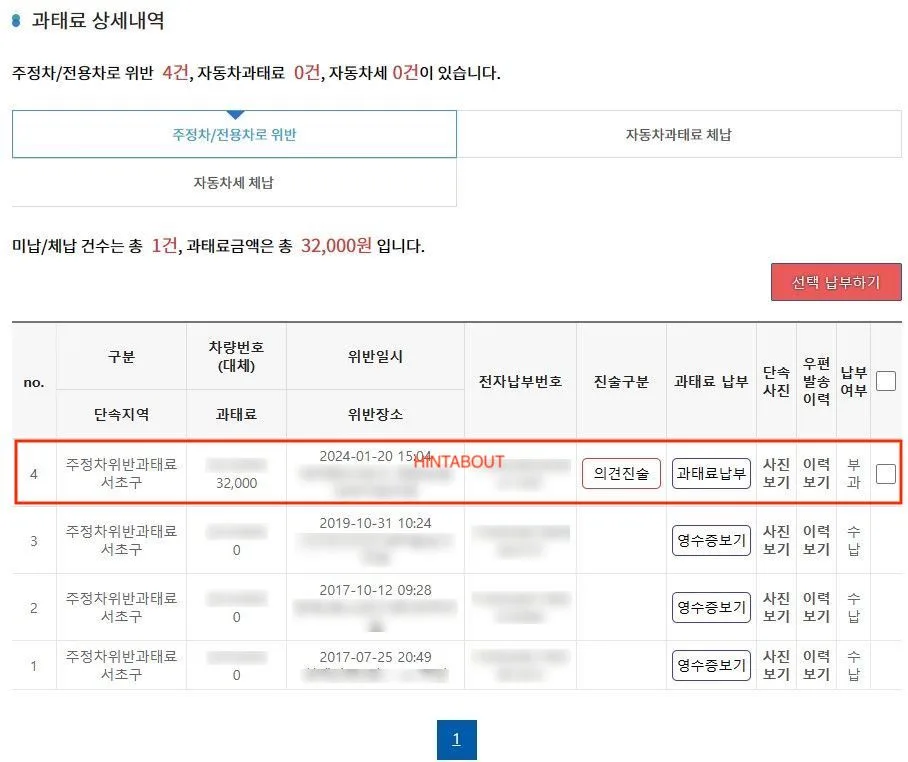The image size is (908, 762).
Task: Click the 전자납부번호 column header
Action: point(520,381)
